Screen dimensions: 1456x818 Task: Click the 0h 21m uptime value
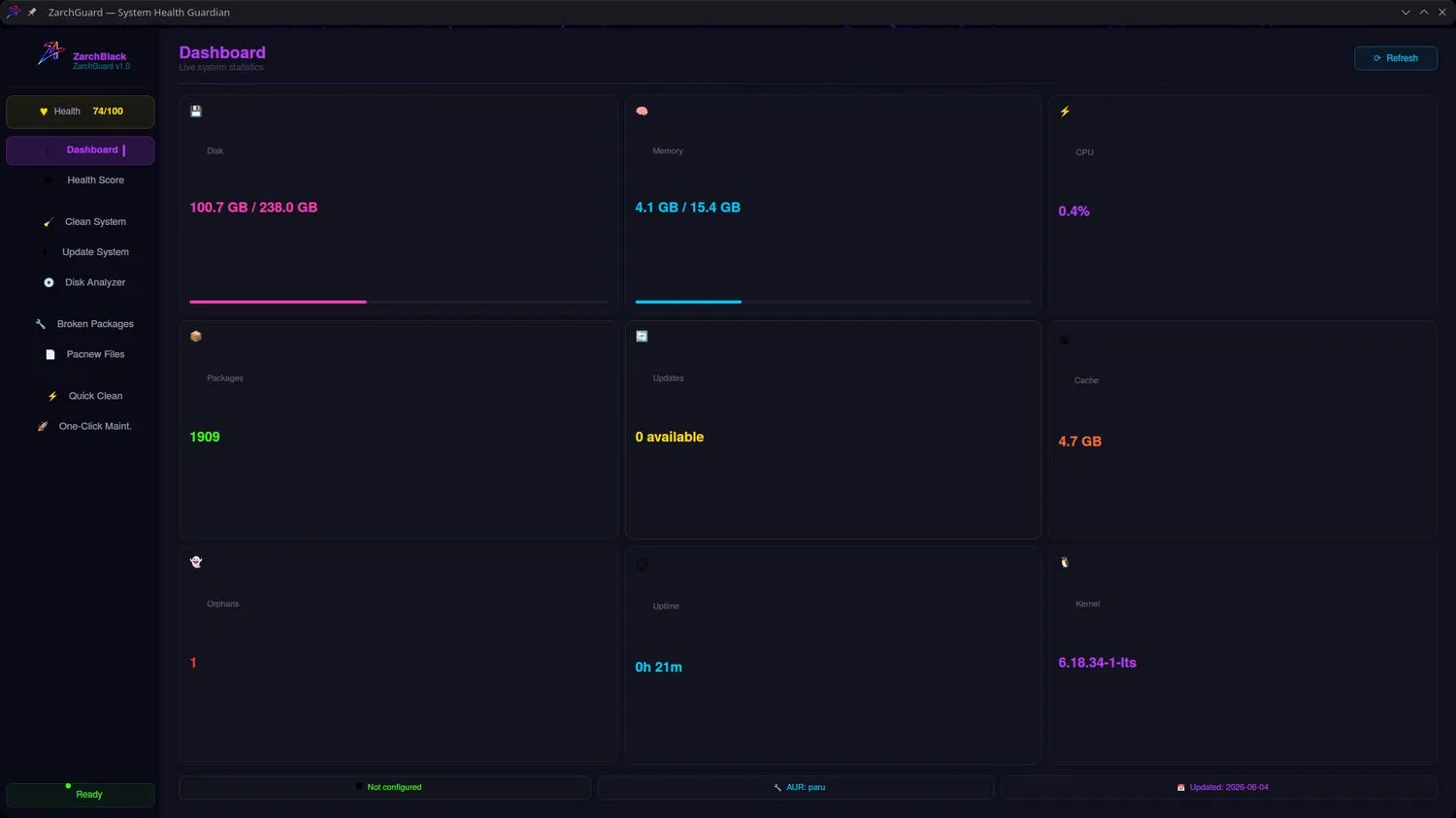[x=658, y=668]
